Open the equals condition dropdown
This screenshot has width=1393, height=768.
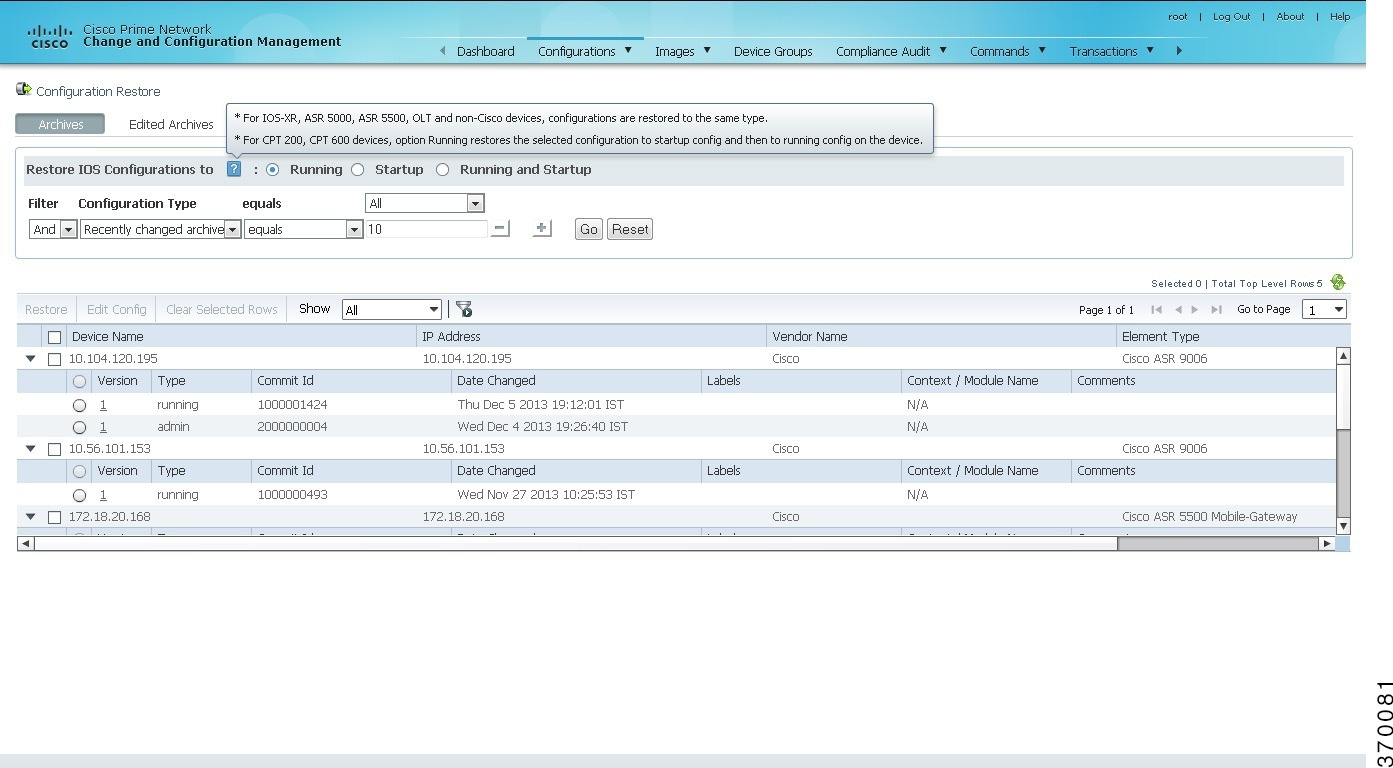pyautogui.click(x=303, y=229)
